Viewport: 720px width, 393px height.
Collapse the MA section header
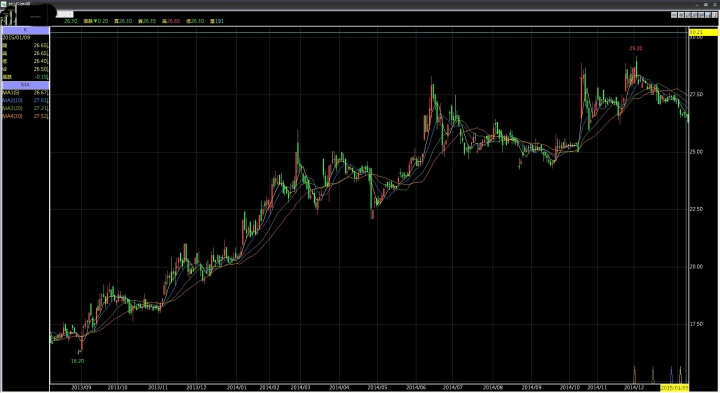tap(25, 85)
